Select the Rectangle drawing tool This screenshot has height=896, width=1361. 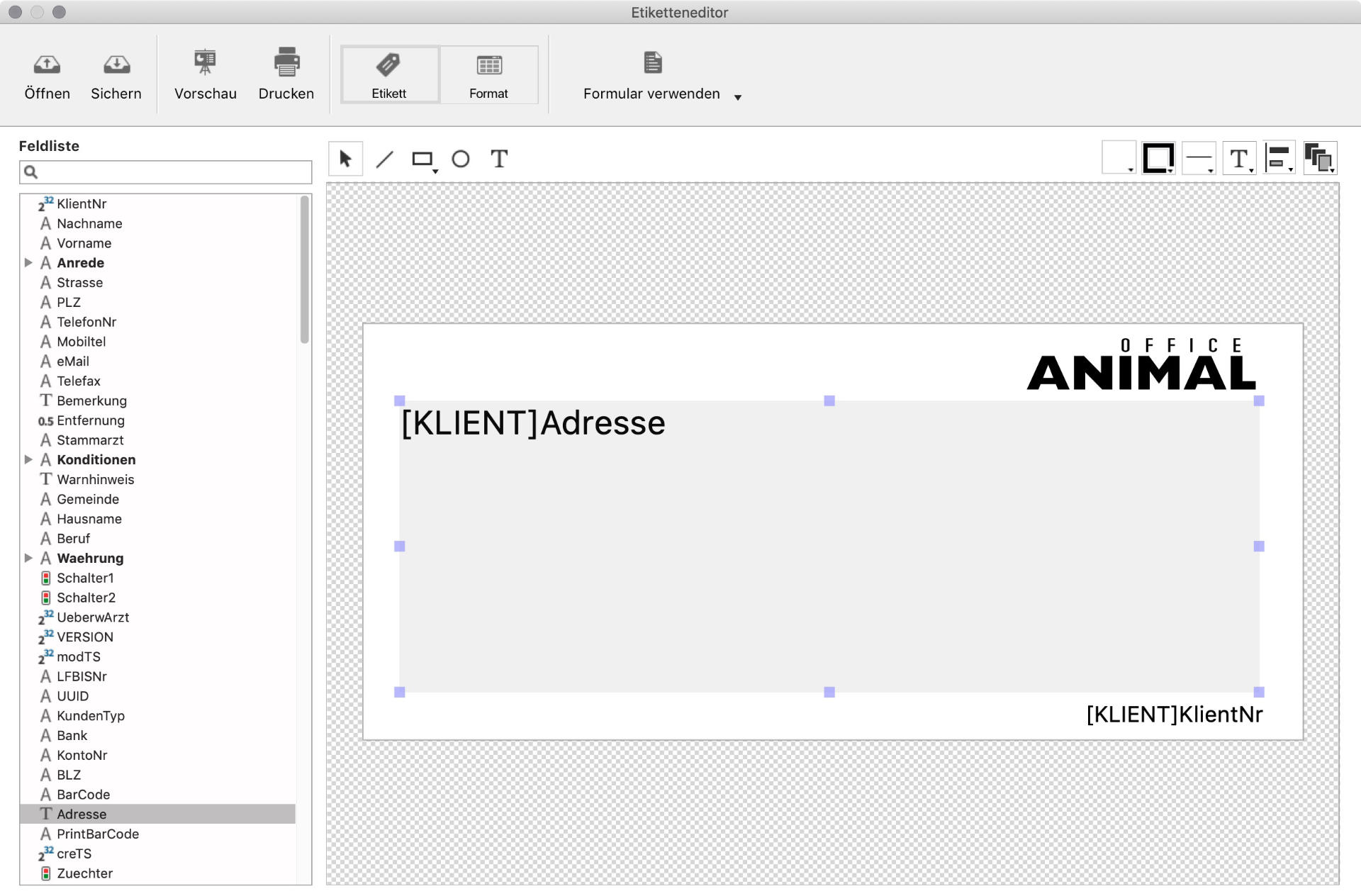click(422, 159)
